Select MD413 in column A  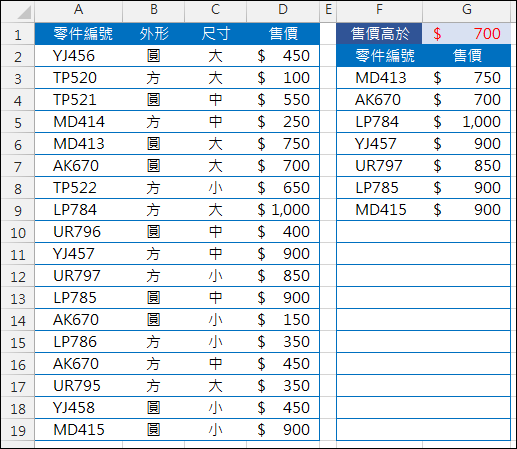[79, 144]
